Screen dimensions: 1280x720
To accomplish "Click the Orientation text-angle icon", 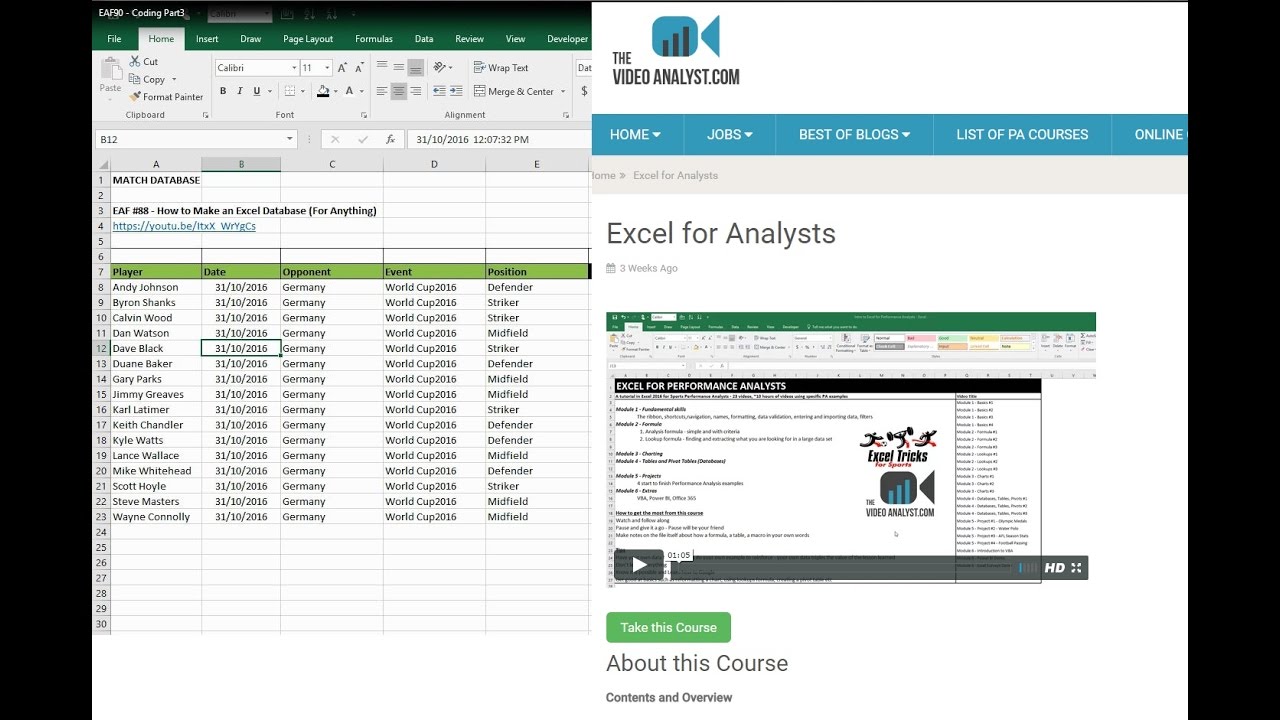I will click(441, 68).
